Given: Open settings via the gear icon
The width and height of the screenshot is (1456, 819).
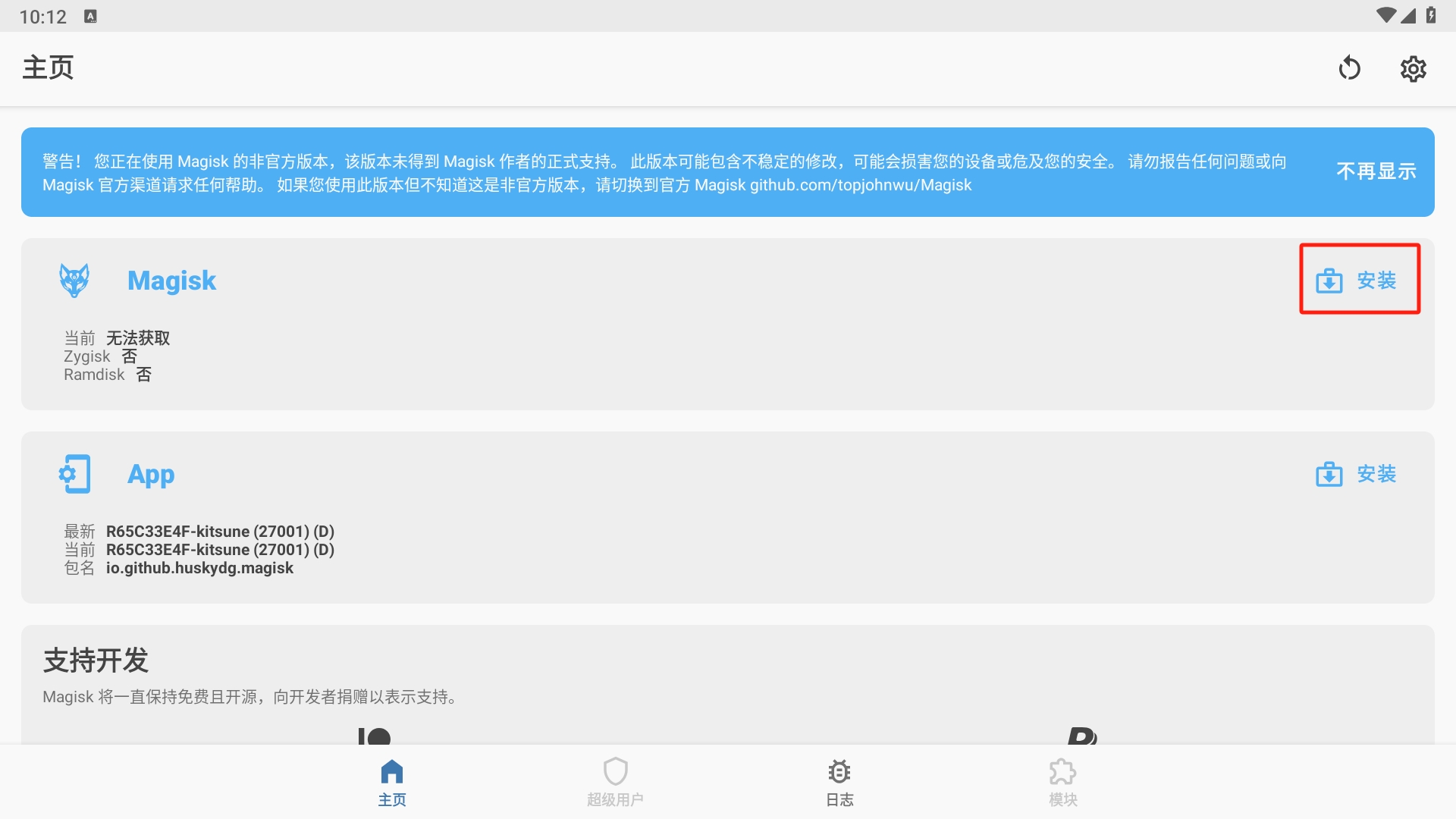Looking at the screenshot, I should [x=1413, y=68].
